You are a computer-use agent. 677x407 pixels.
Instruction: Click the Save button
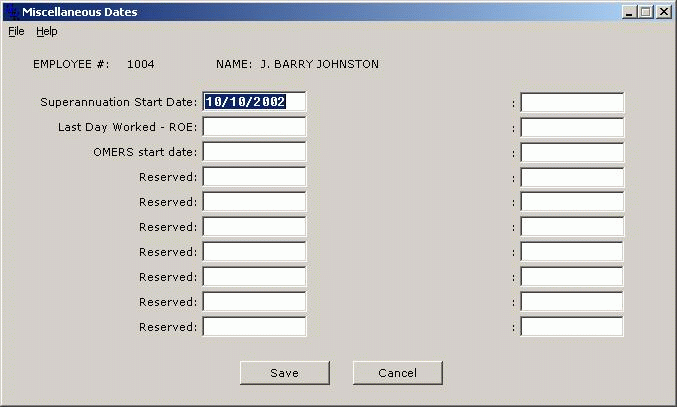click(x=284, y=373)
